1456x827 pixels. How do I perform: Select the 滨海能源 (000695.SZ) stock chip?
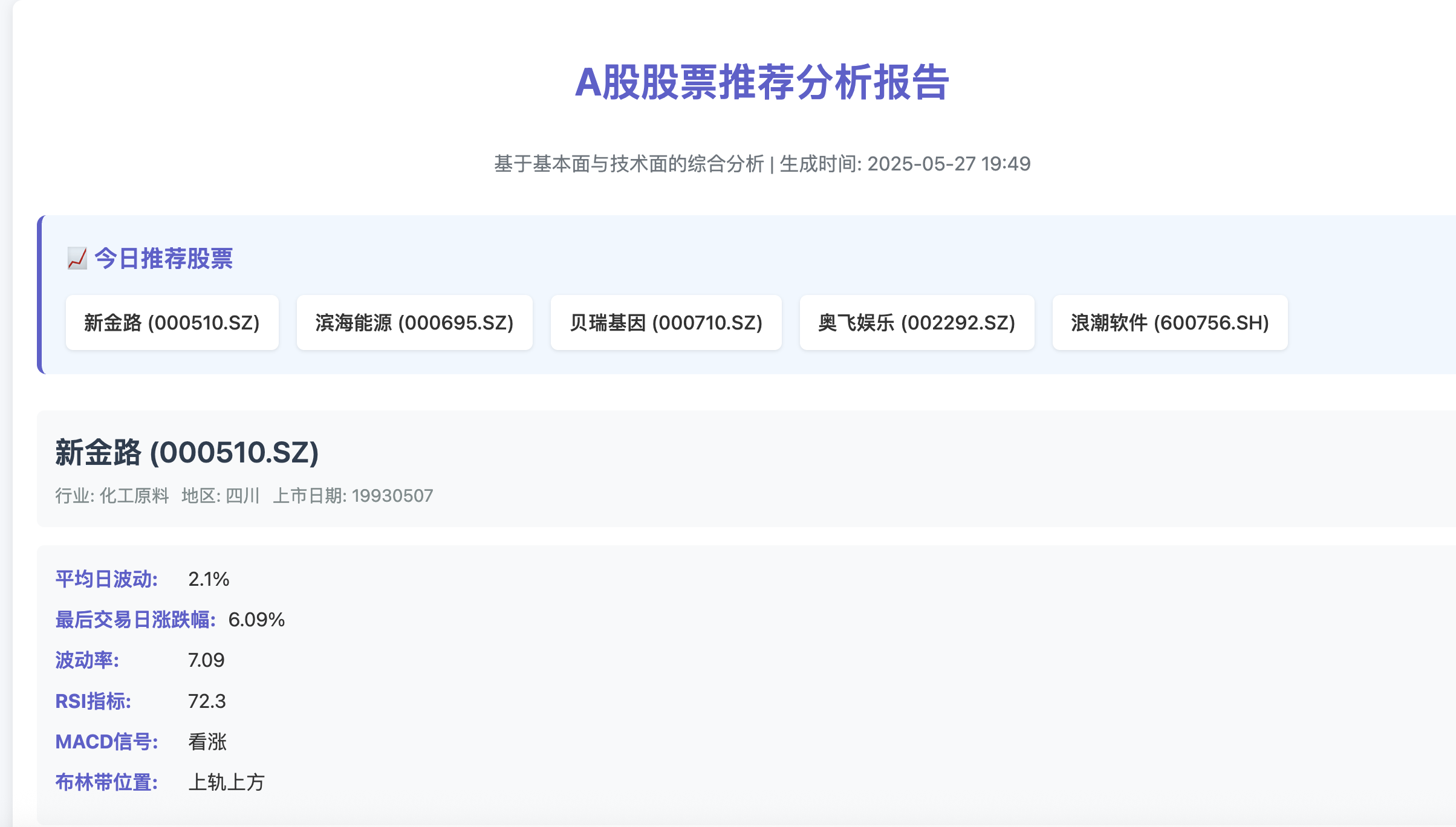415,323
